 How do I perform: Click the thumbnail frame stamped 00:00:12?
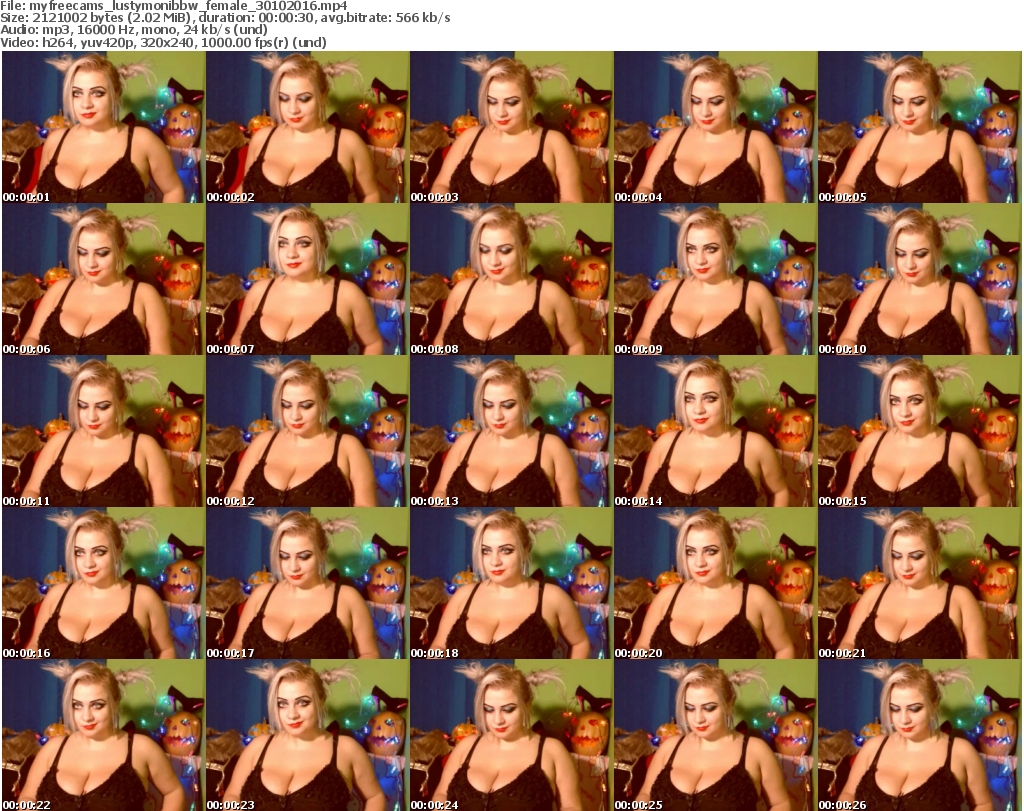point(308,432)
